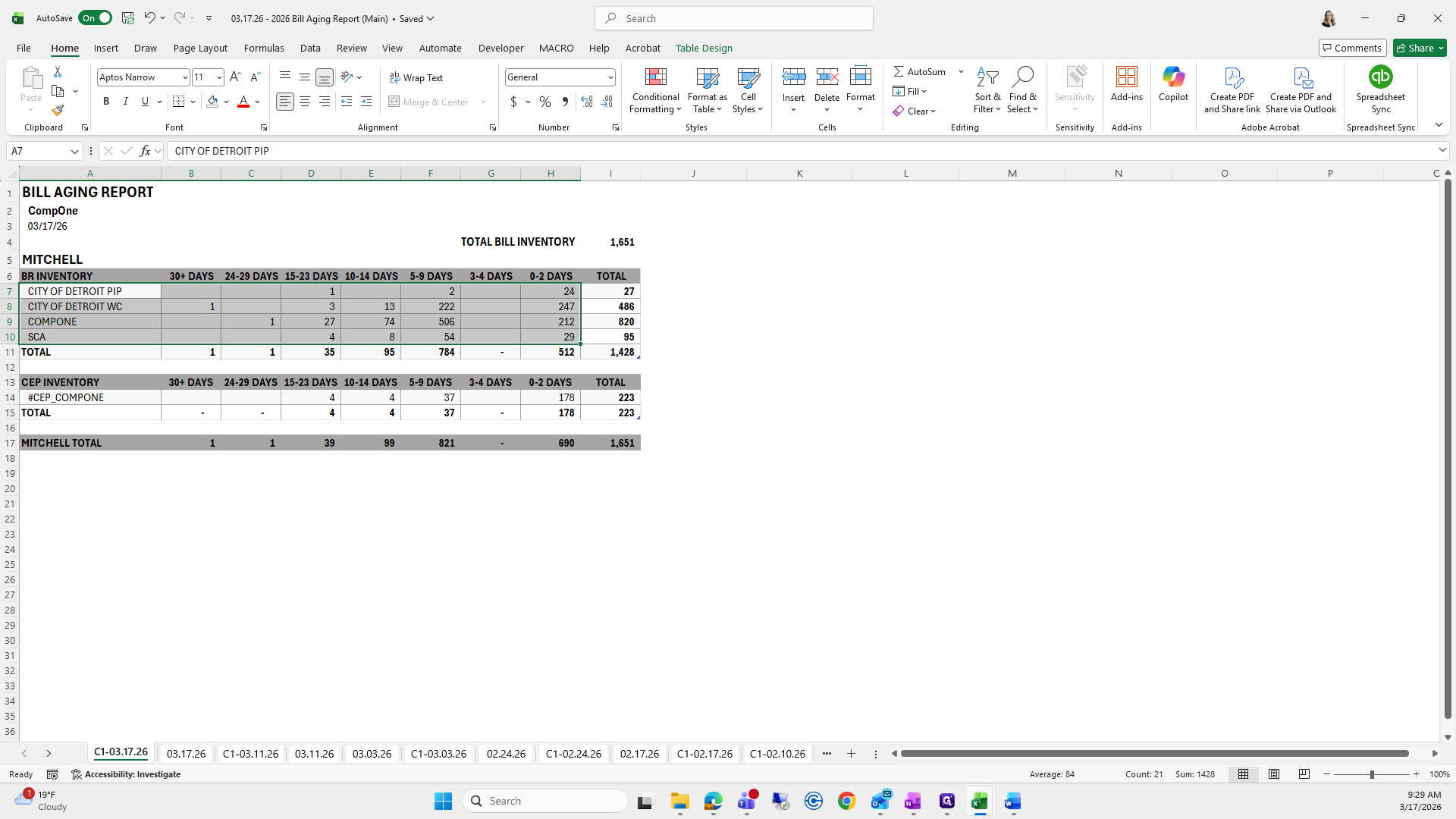The height and width of the screenshot is (819, 1456).
Task: Open the font name dropdown Aptos Narrow
Action: (184, 77)
